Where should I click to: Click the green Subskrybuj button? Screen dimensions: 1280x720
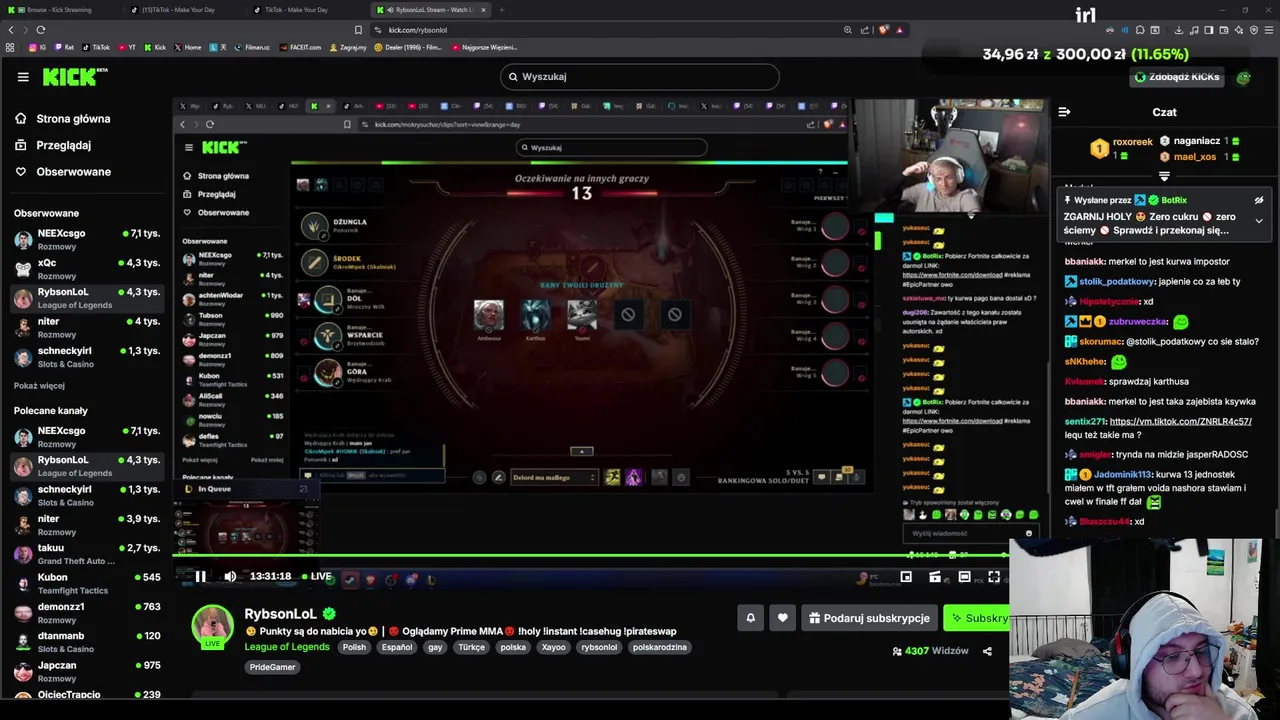point(978,618)
